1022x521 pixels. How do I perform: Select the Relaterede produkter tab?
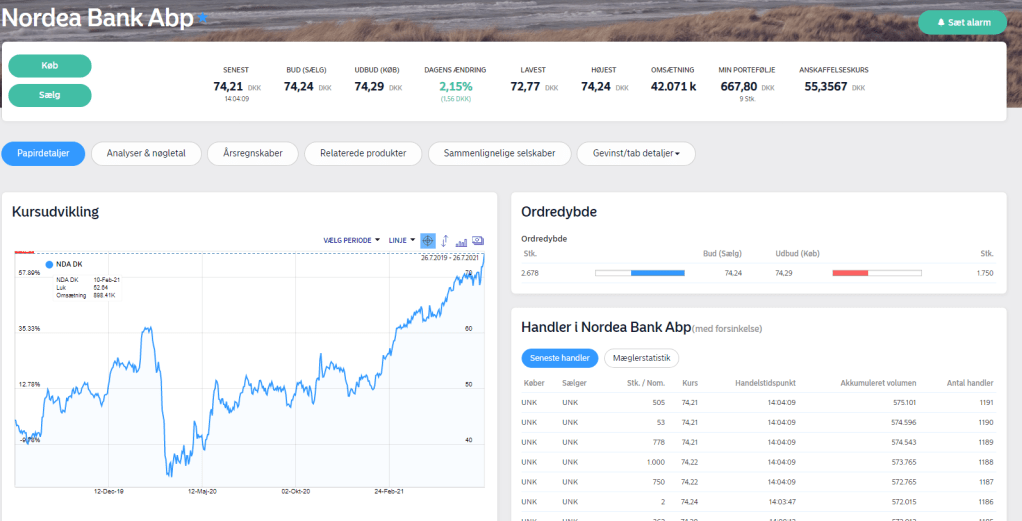[362, 154]
